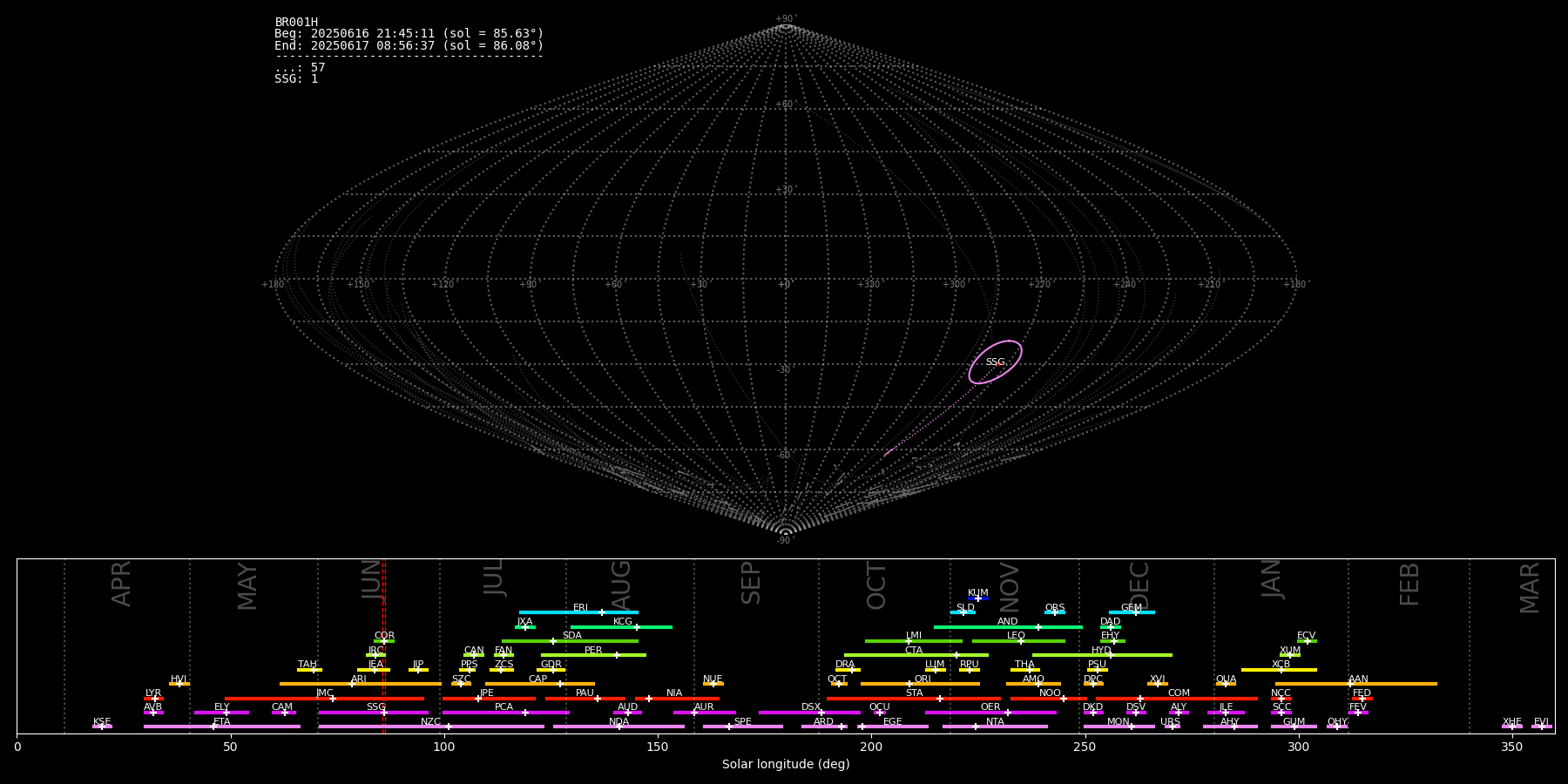Click the SSG radiant ellipse on the sky map
1568x784 pixels.
[995, 362]
